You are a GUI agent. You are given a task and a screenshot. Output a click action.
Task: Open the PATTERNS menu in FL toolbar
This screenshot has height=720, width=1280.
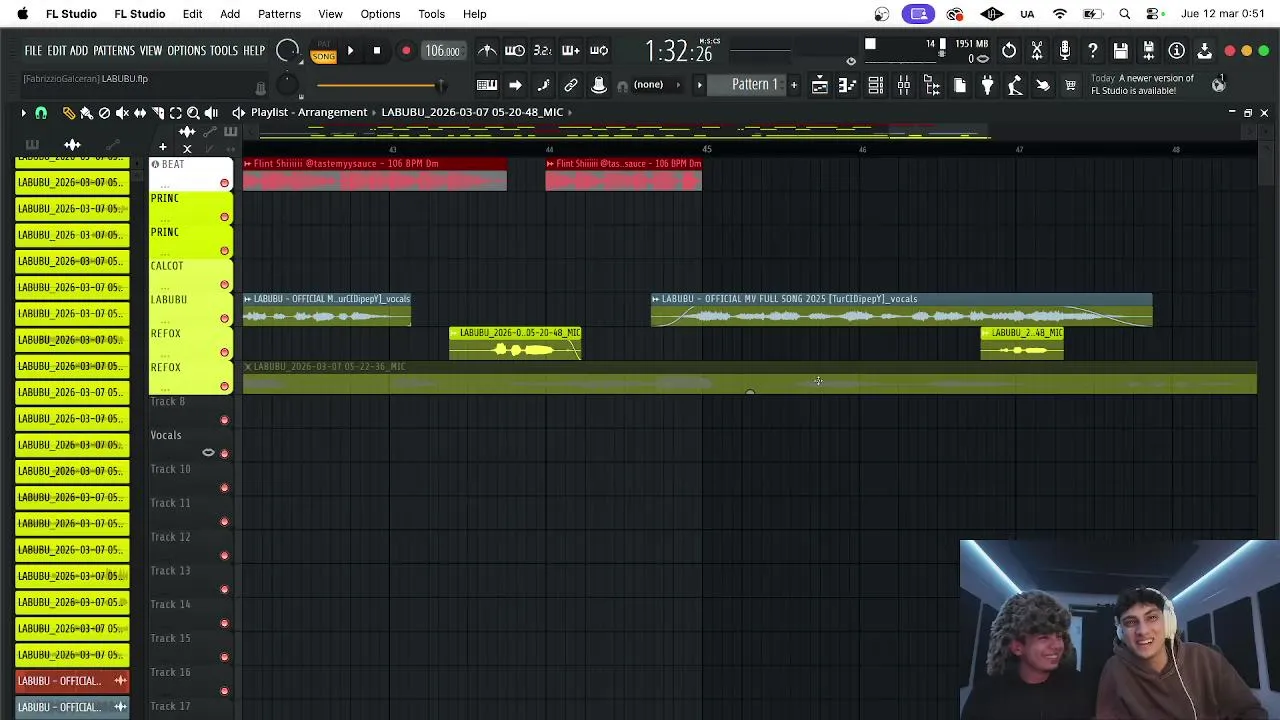pos(114,51)
